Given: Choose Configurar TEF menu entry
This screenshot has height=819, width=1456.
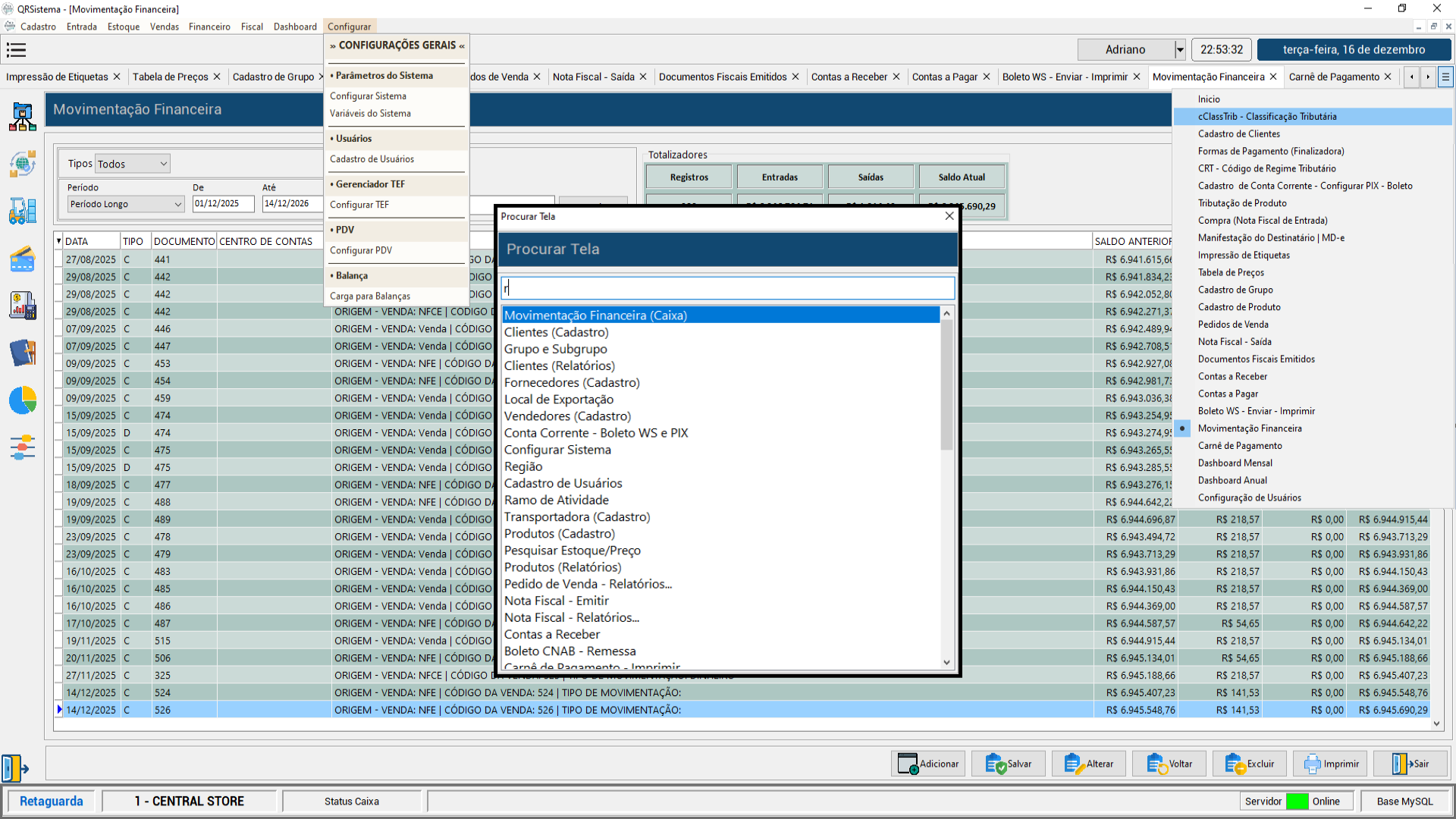Looking at the screenshot, I should coord(359,205).
